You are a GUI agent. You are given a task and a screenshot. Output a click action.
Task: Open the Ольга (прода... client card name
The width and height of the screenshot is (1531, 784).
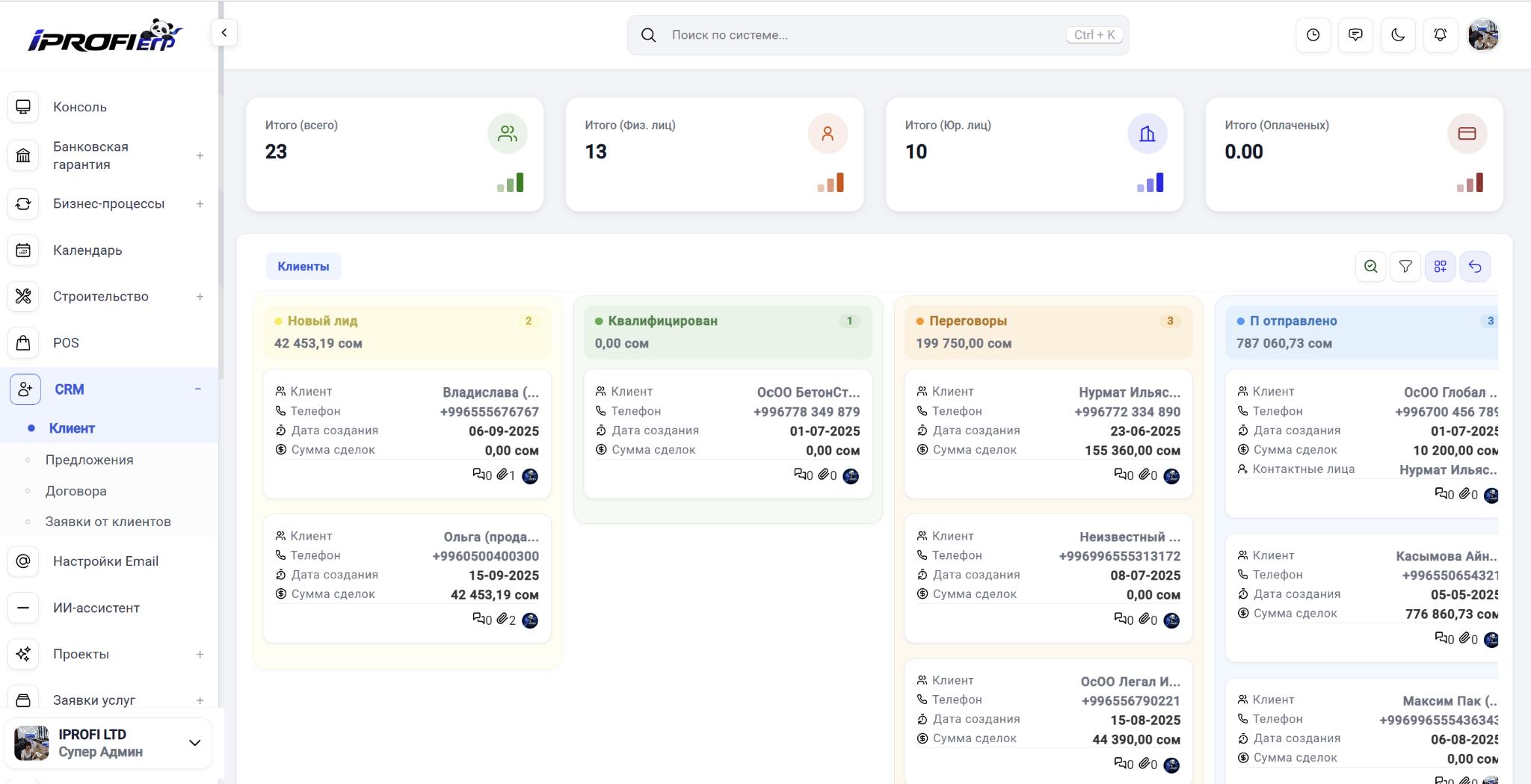pyautogui.click(x=491, y=537)
